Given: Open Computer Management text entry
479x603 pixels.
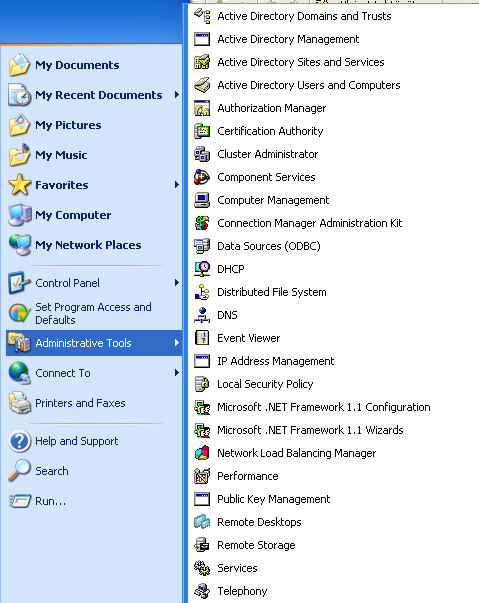Looking at the screenshot, I should coord(273,200).
